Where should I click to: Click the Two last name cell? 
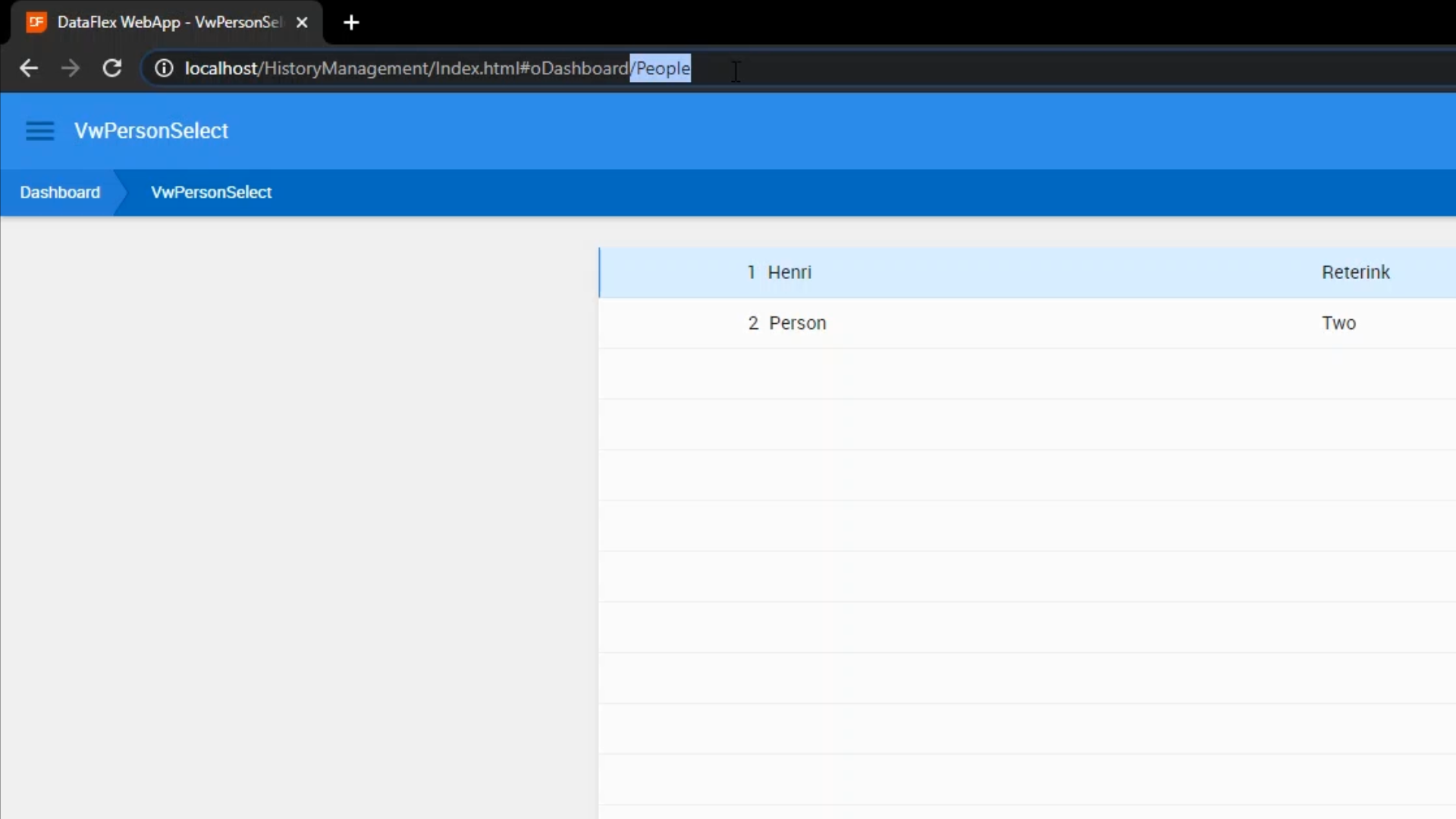tap(1338, 323)
